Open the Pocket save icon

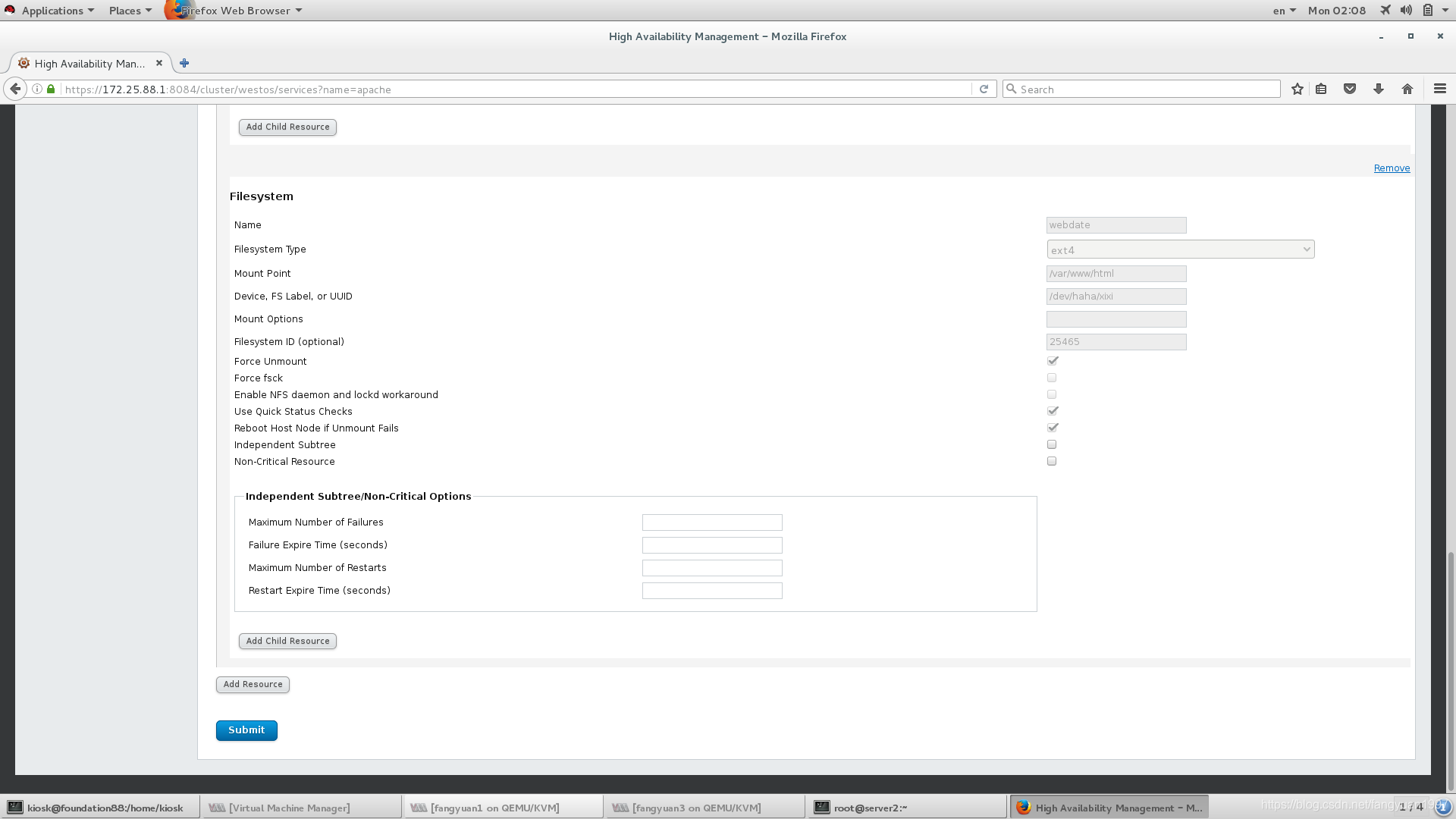[x=1350, y=89]
